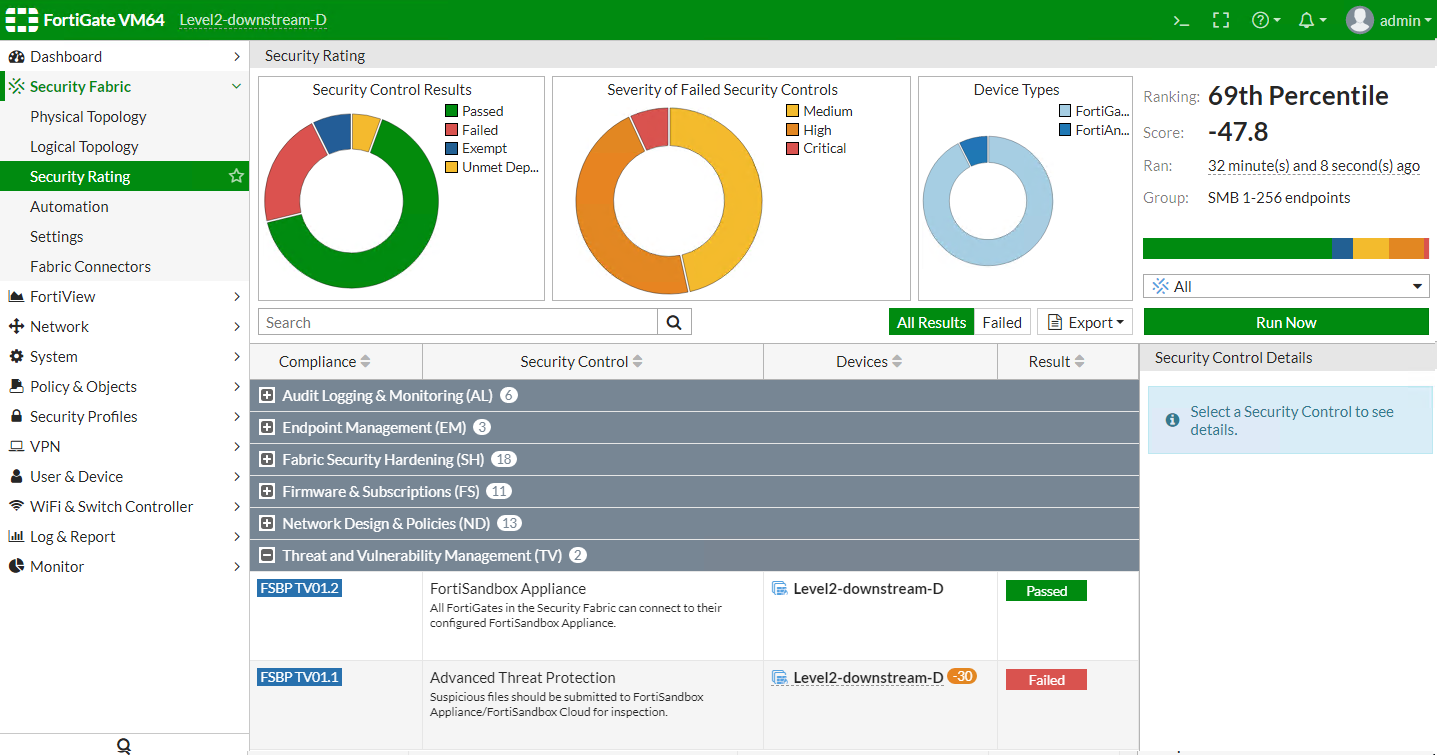Open Physical Topology menu item
Screen dimensions: 1437x755
(x=88, y=116)
